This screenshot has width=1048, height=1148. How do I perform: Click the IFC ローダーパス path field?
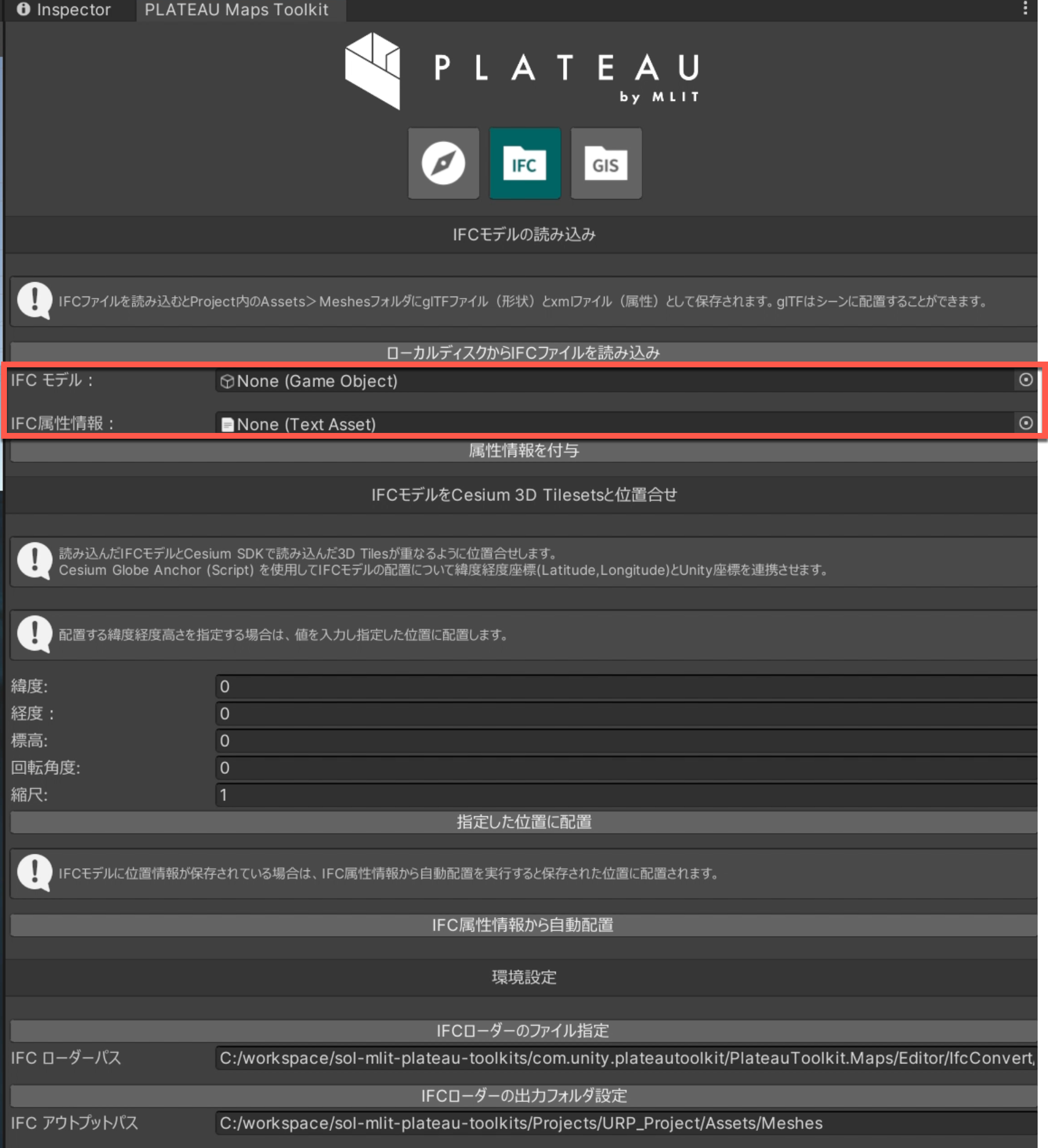[626, 1058]
